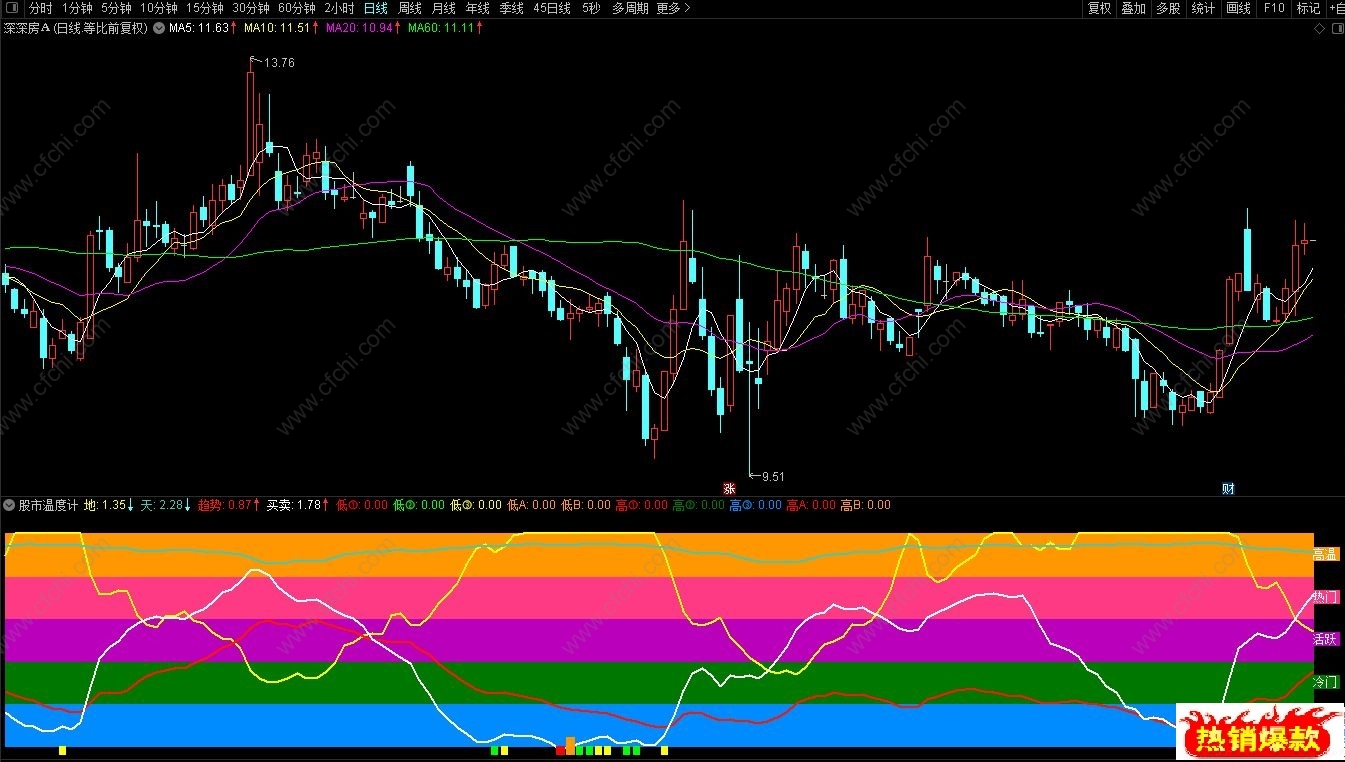Click the 高A: 0.00 indicator value
This screenshot has width=1345, height=762.
pos(810,505)
